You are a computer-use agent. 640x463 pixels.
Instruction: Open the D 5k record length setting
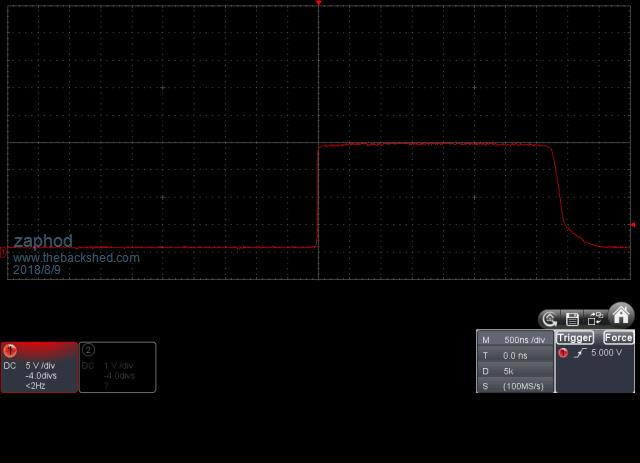point(516,371)
